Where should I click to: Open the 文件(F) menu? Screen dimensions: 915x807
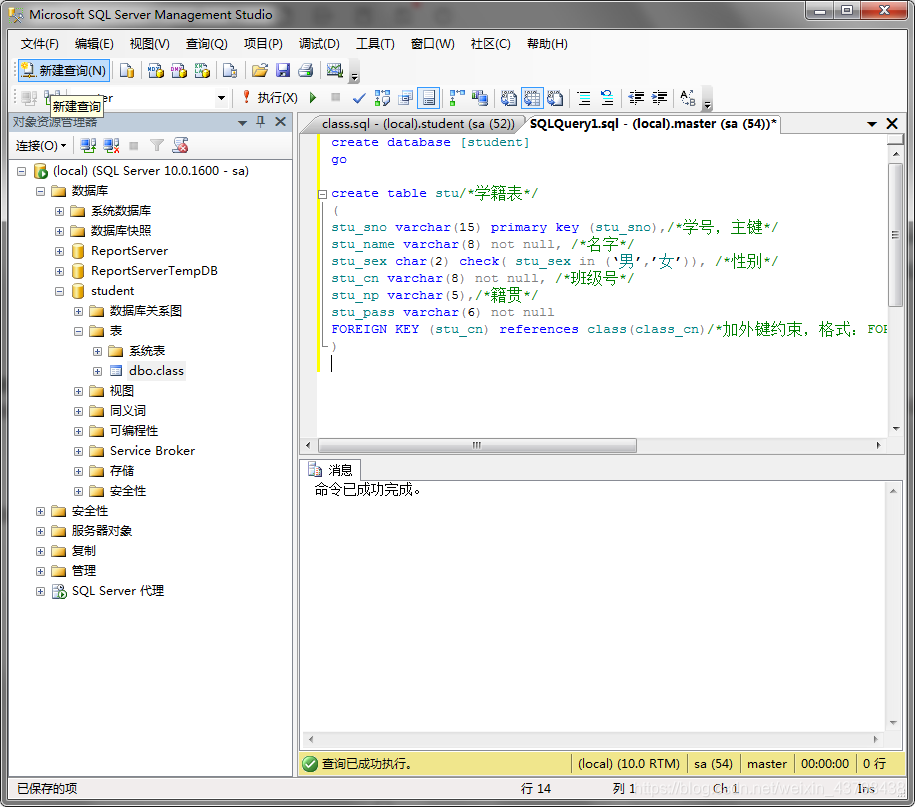[40, 44]
